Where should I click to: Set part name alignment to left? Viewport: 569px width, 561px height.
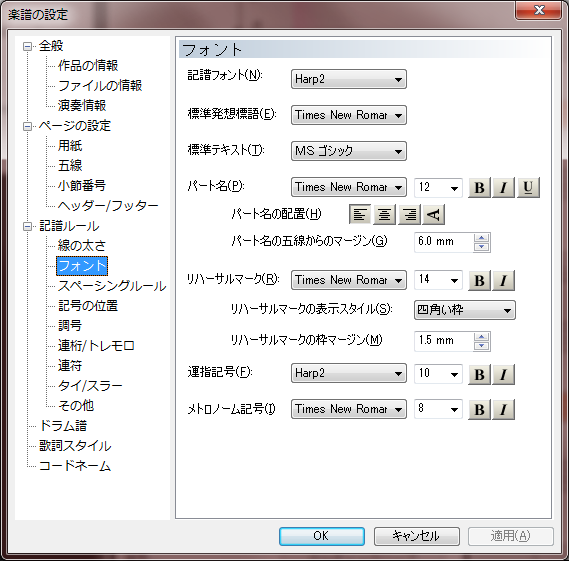(360, 214)
